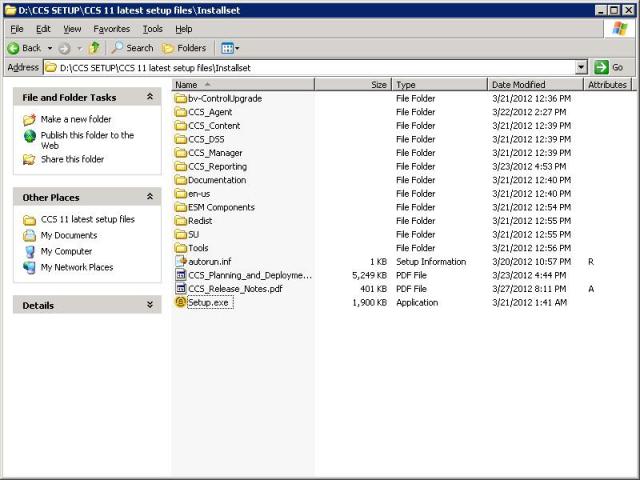Screen dimensions: 640x480
Task: Open the Tools menu
Action: click(153, 29)
